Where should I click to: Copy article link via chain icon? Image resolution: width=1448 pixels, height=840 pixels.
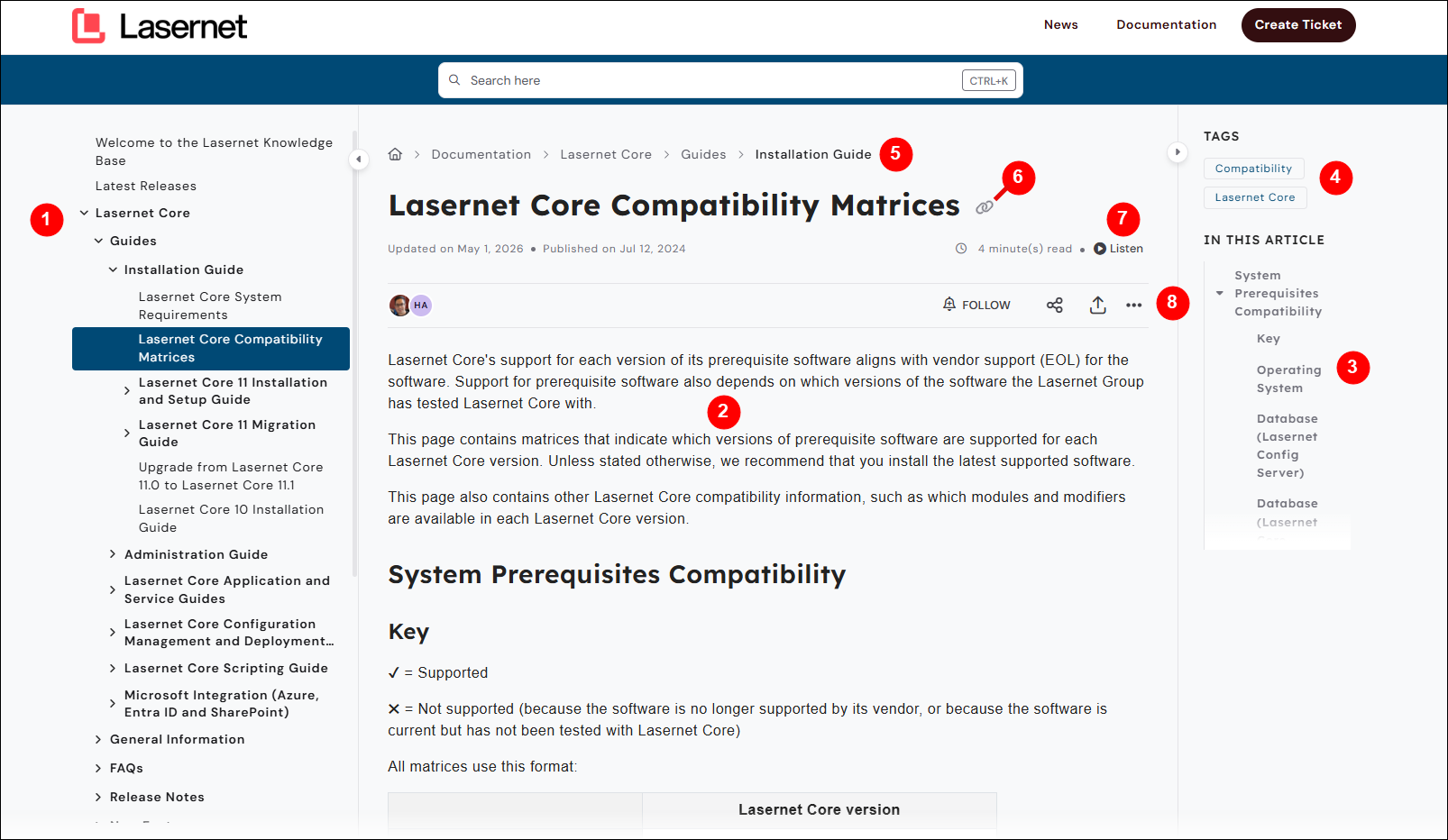coord(984,207)
